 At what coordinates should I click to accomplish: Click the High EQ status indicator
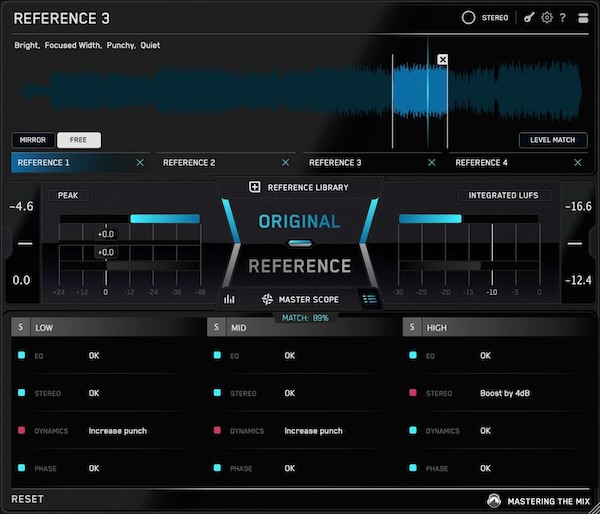(413, 356)
